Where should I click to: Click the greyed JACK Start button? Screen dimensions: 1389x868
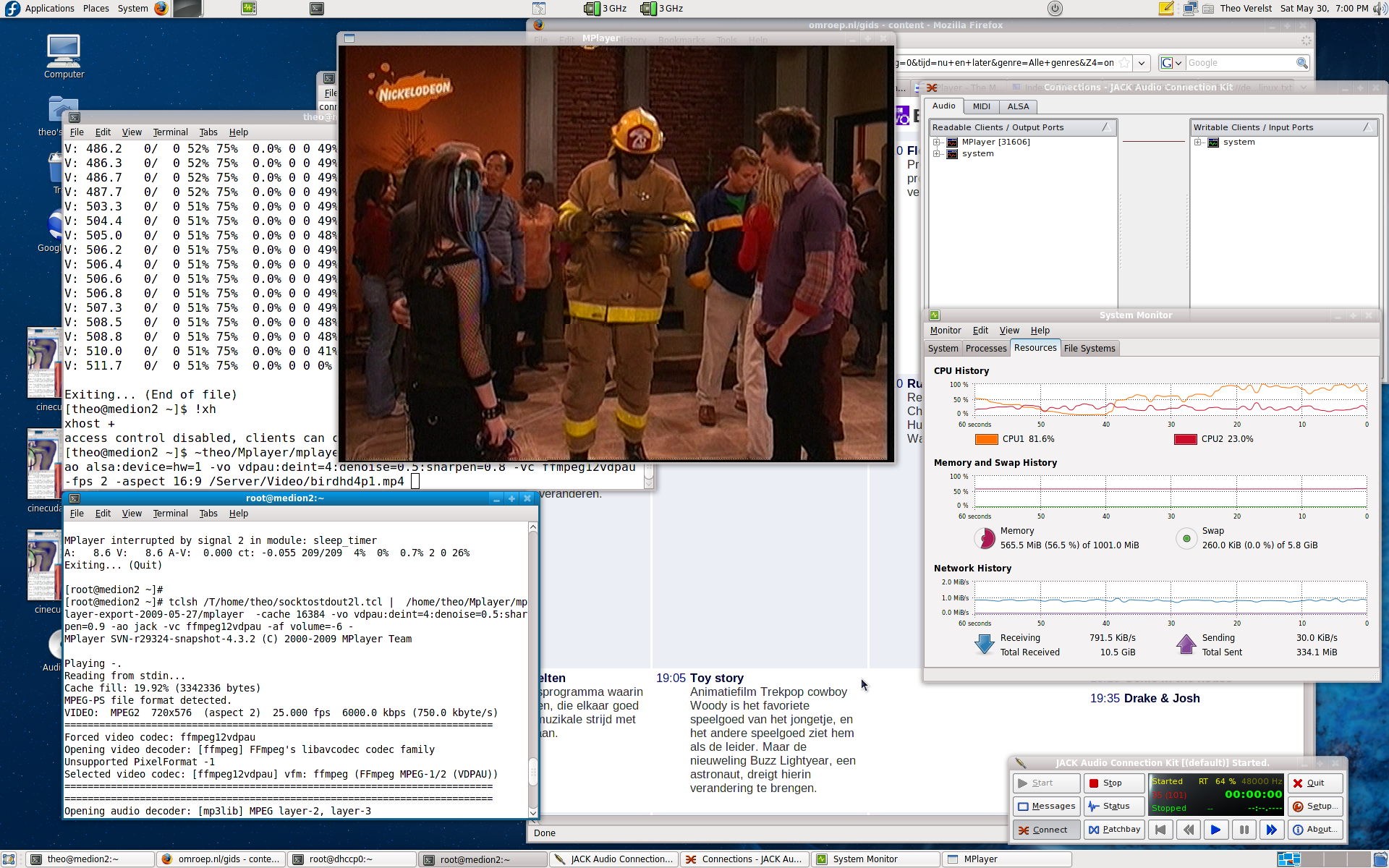coord(1046,783)
